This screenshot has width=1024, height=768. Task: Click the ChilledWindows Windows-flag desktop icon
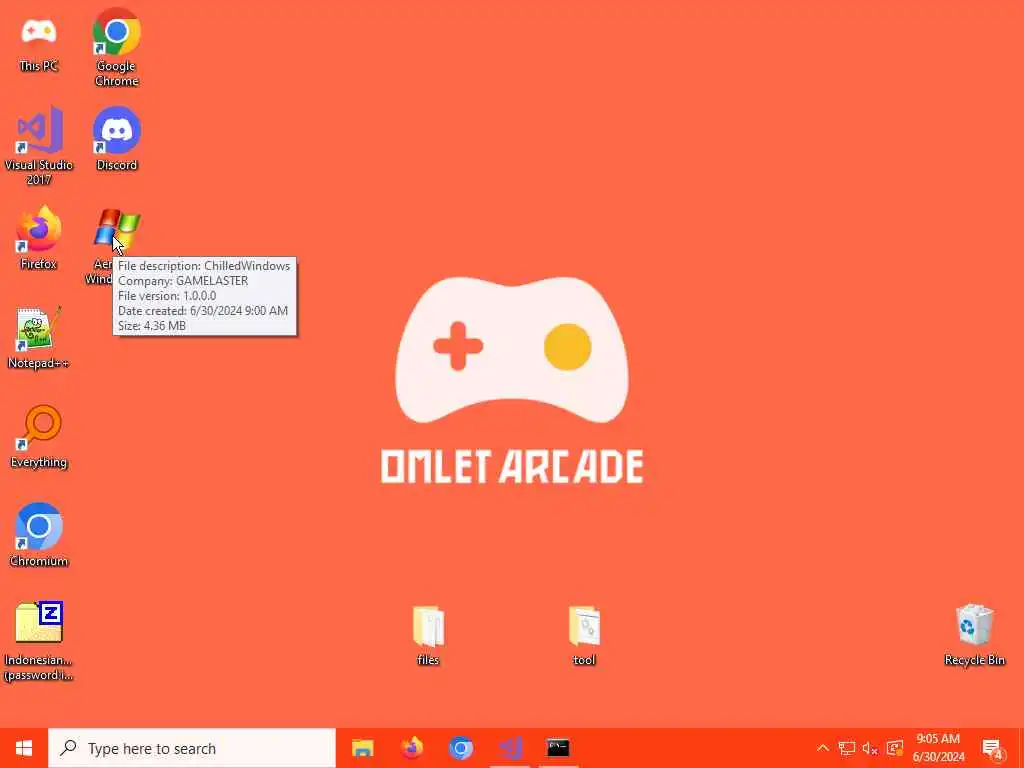click(x=116, y=230)
